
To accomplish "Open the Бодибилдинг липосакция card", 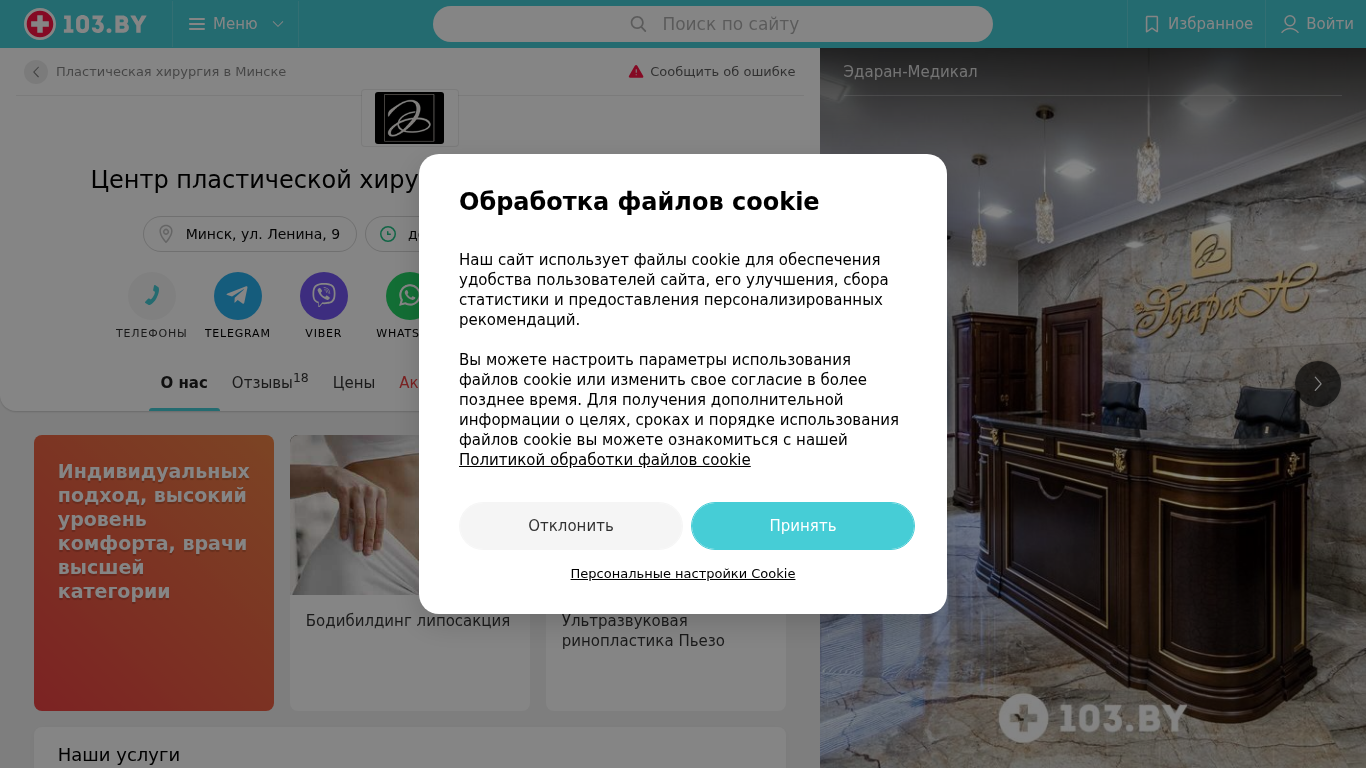I will (x=410, y=573).
